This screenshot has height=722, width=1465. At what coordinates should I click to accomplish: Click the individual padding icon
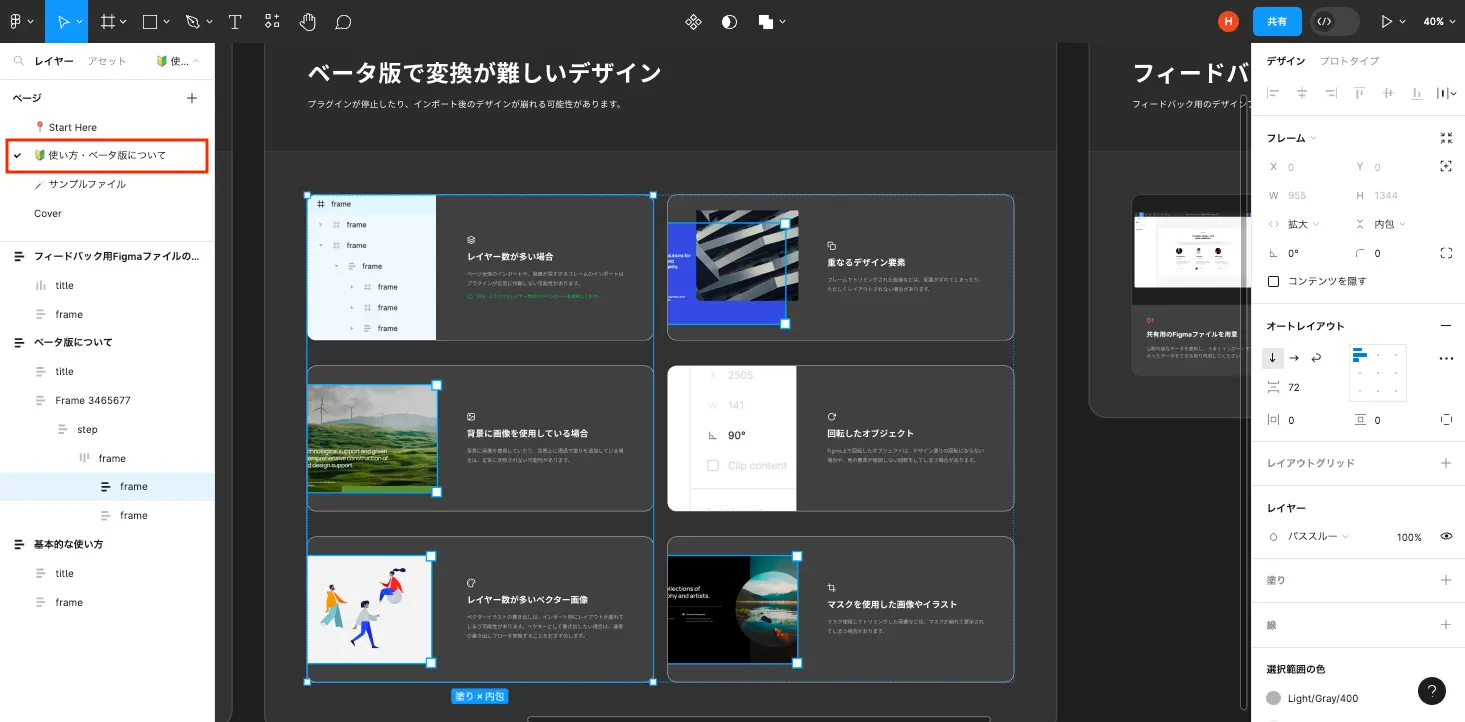pyautogui.click(x=1446, y=420)
